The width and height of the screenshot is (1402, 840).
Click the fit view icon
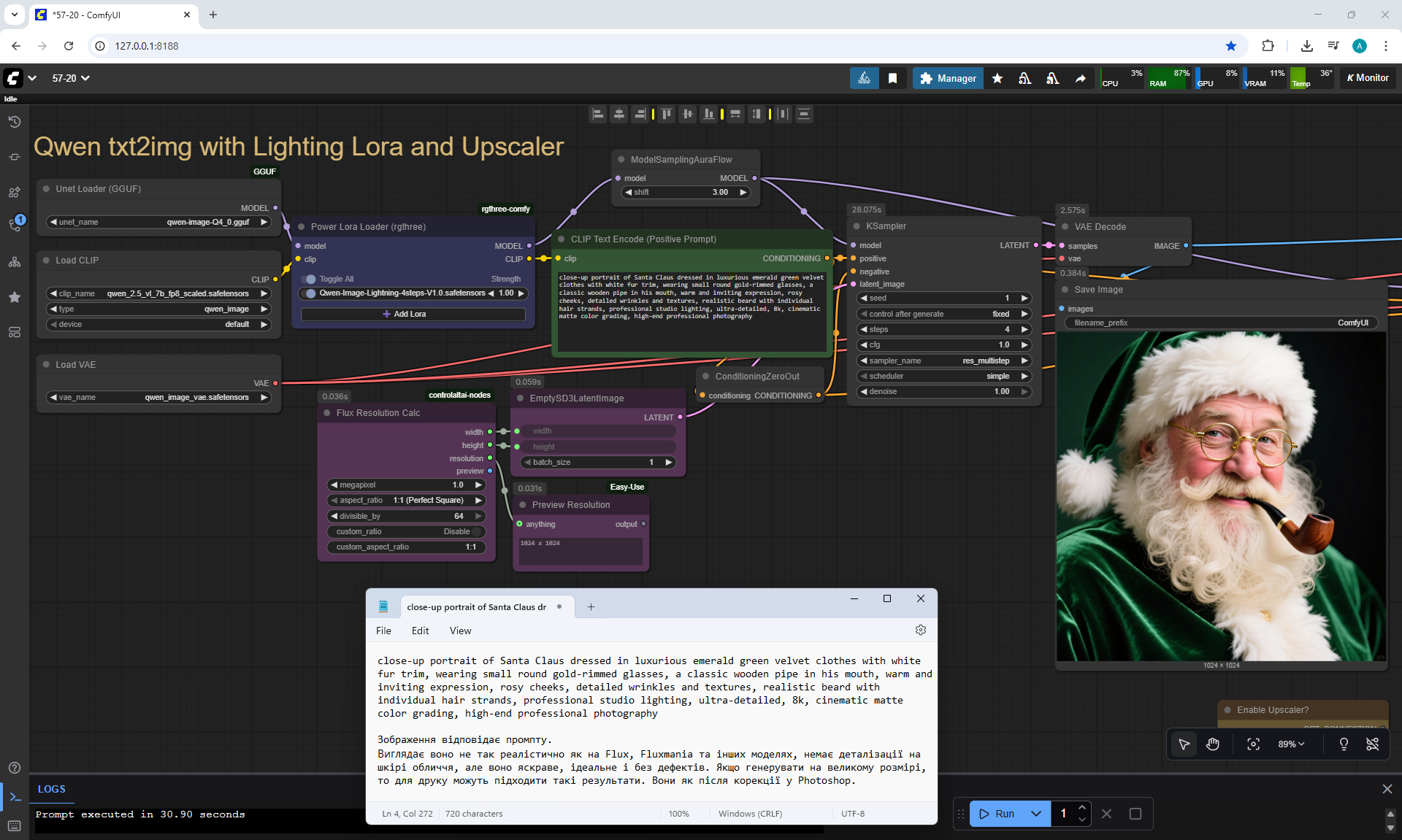[1253, 744]
